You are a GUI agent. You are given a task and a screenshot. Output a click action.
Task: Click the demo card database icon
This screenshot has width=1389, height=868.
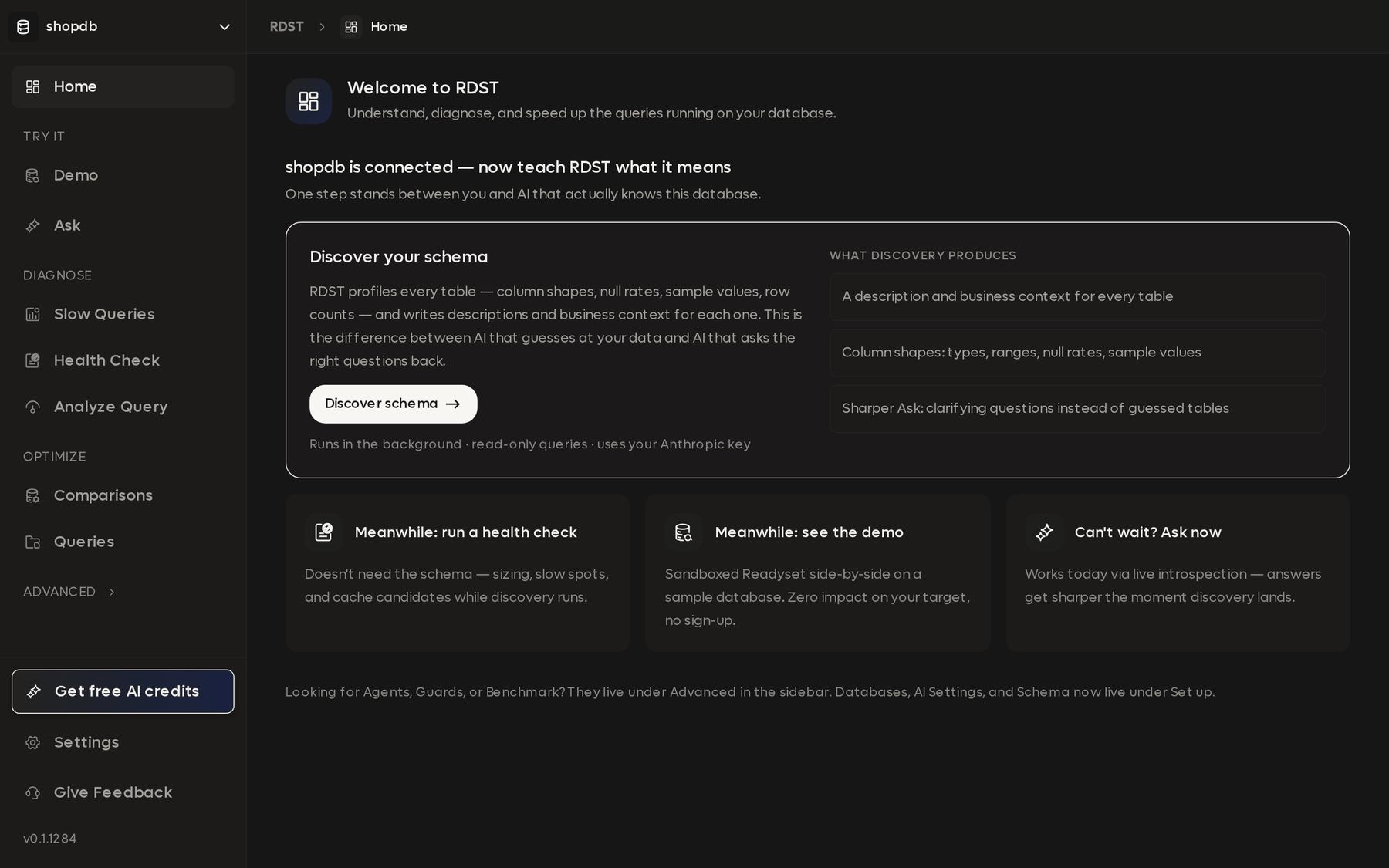pyautogui.click(x=684, y=532)
